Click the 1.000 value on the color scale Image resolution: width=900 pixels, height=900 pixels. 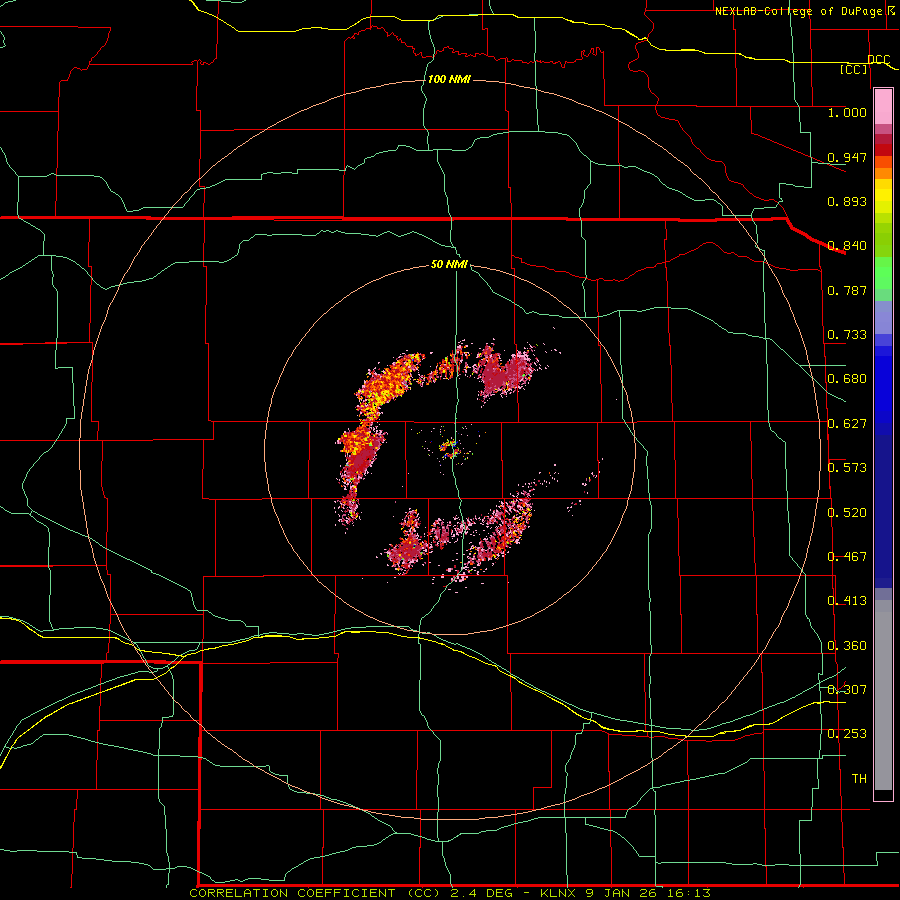tap(847, 112)
